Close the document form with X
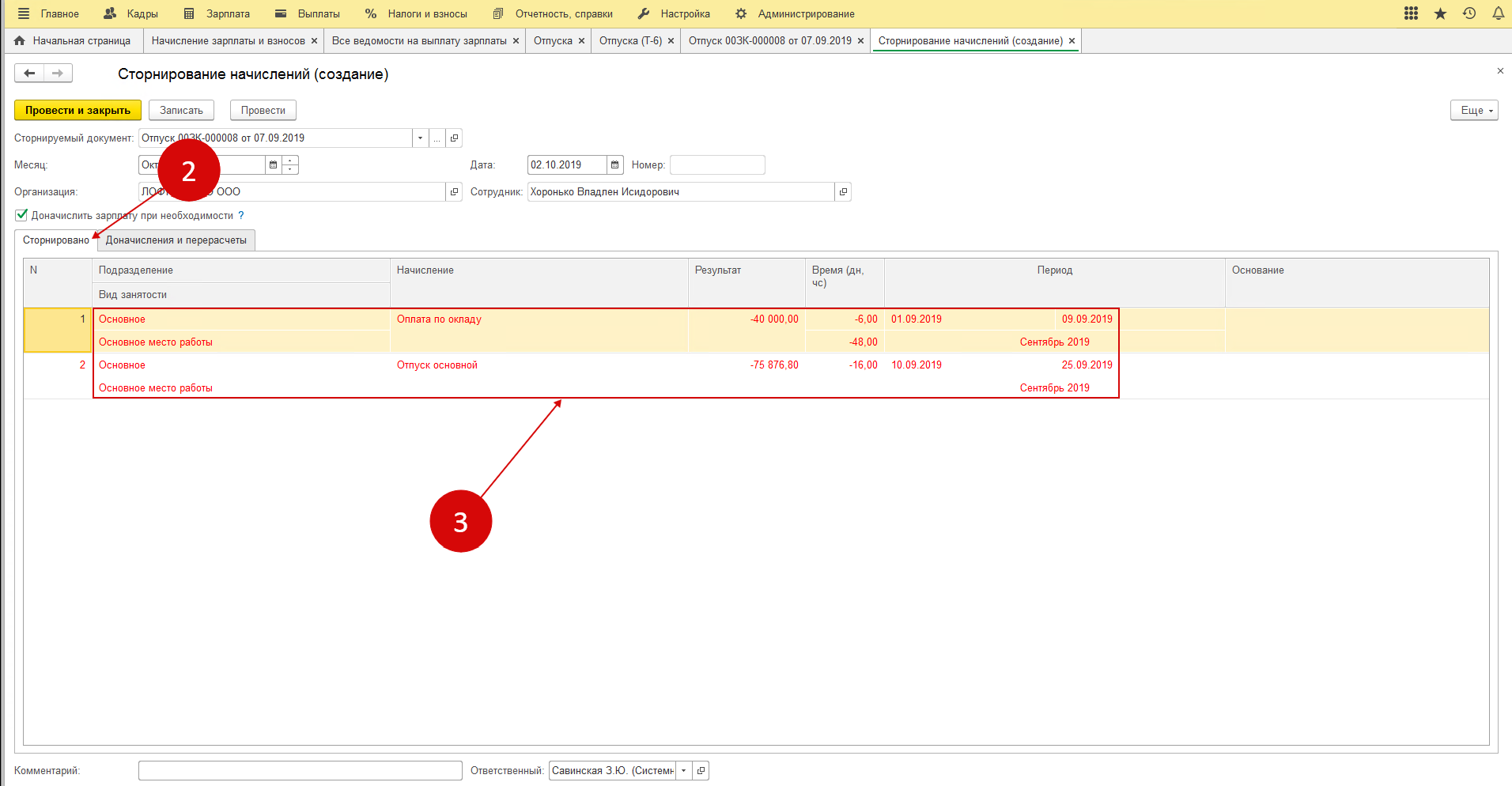The width and height of the screenshot is (1512, 786). pos(1500,71)
